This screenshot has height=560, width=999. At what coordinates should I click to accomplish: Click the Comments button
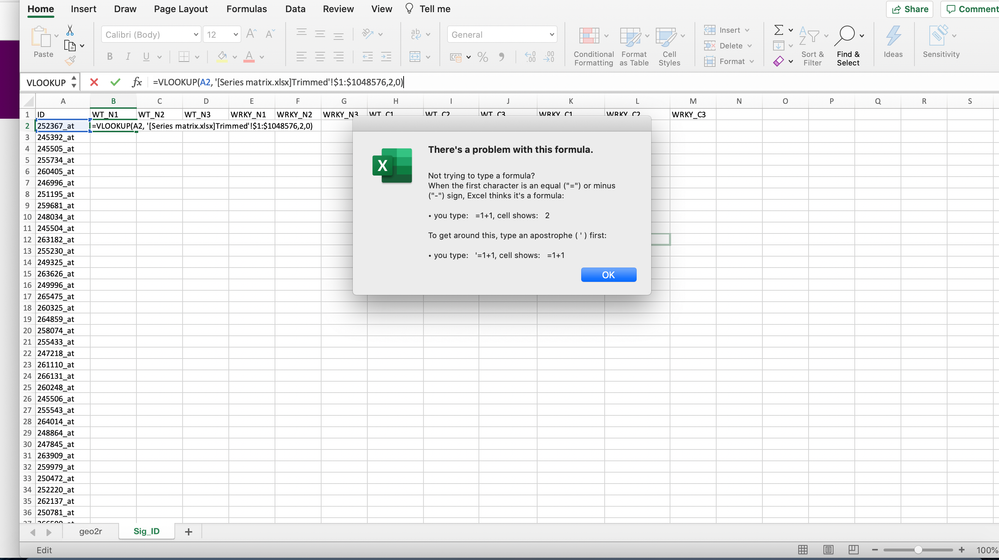(970, 9)
